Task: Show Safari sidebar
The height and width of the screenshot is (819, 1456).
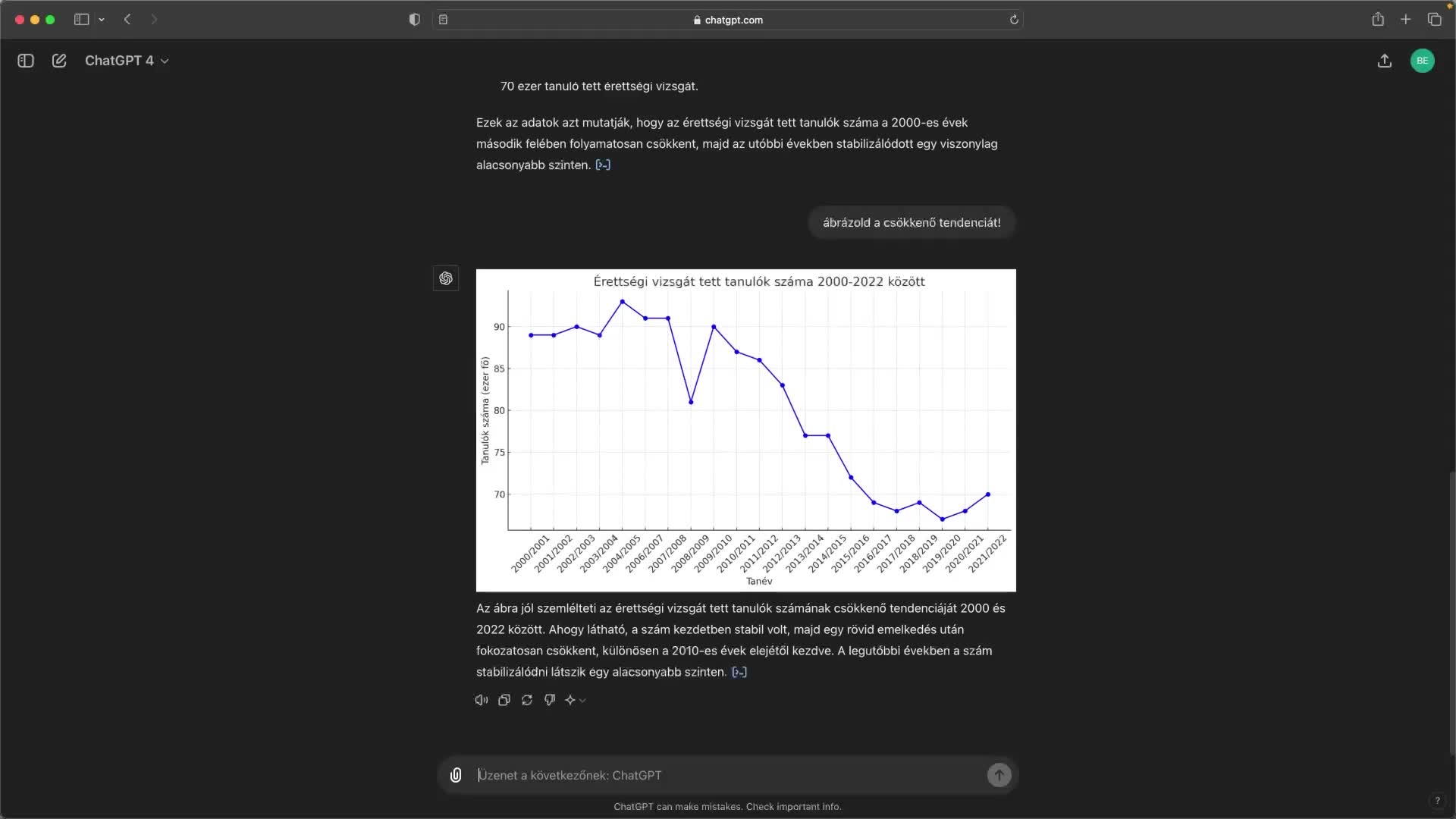Action: 81,20
